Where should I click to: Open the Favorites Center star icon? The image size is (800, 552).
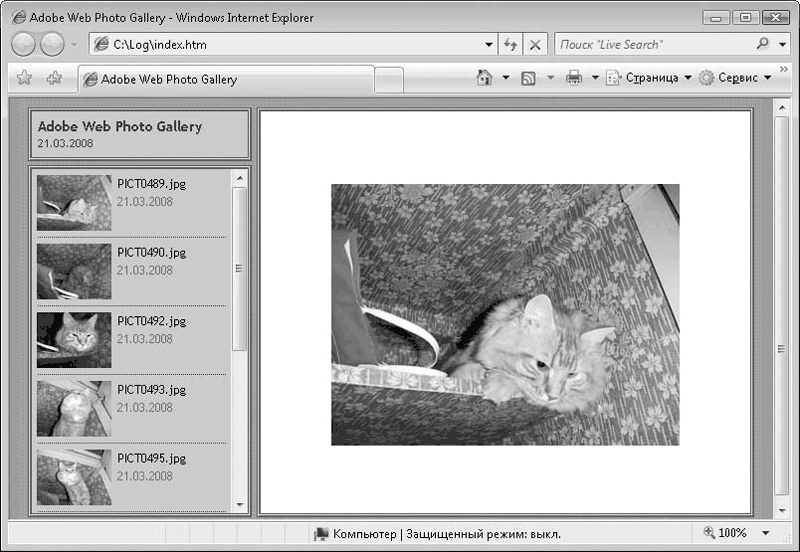24,78
